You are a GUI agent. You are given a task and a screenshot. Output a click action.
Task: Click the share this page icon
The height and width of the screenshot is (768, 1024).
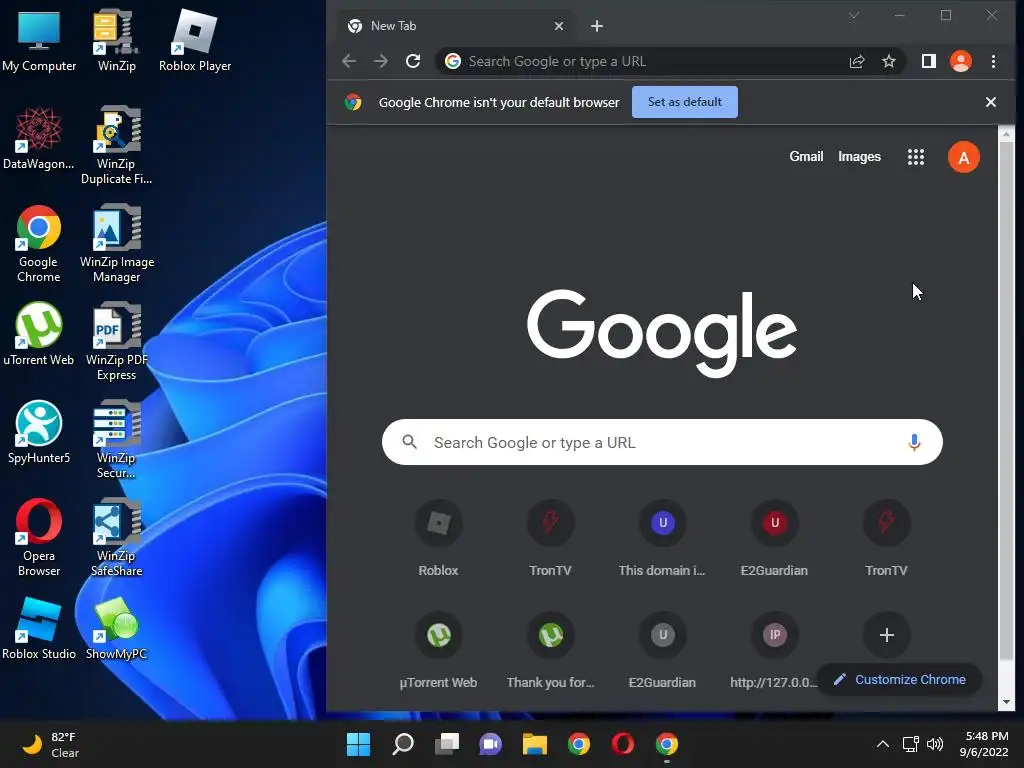pyautogui.click(x=857, y=61)
